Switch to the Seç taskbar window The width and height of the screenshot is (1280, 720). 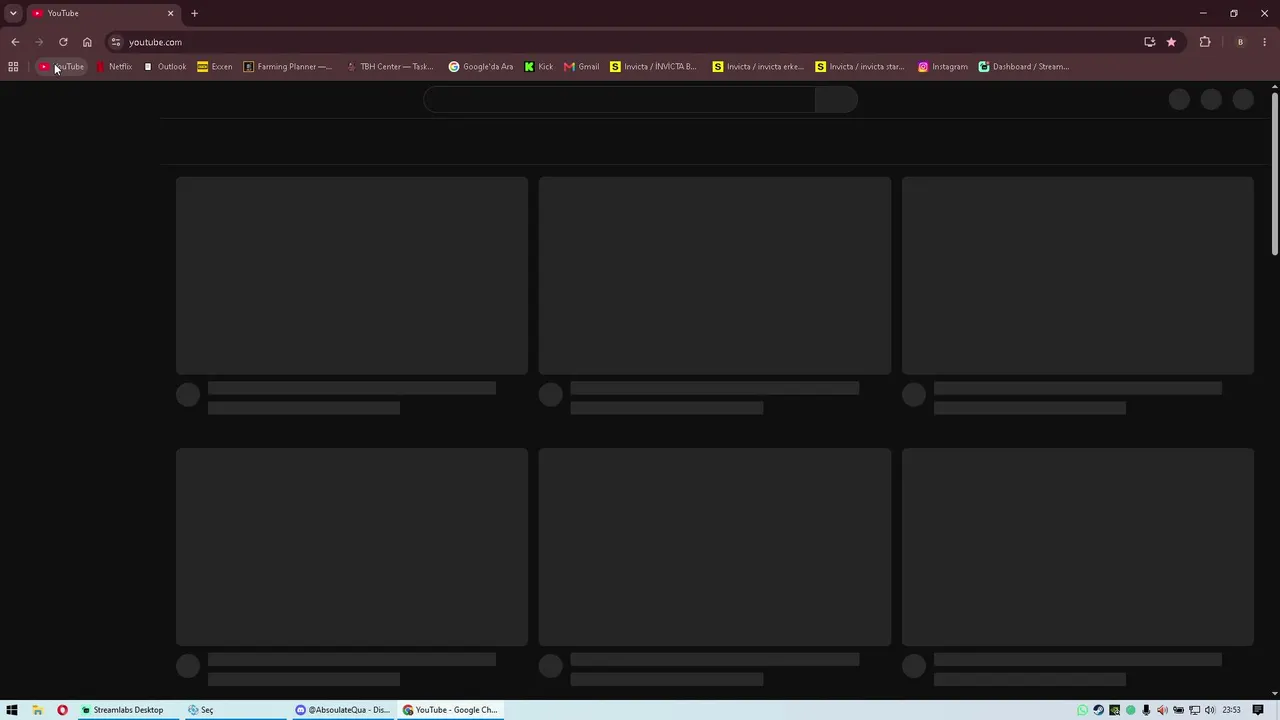(x=235, y=710)
